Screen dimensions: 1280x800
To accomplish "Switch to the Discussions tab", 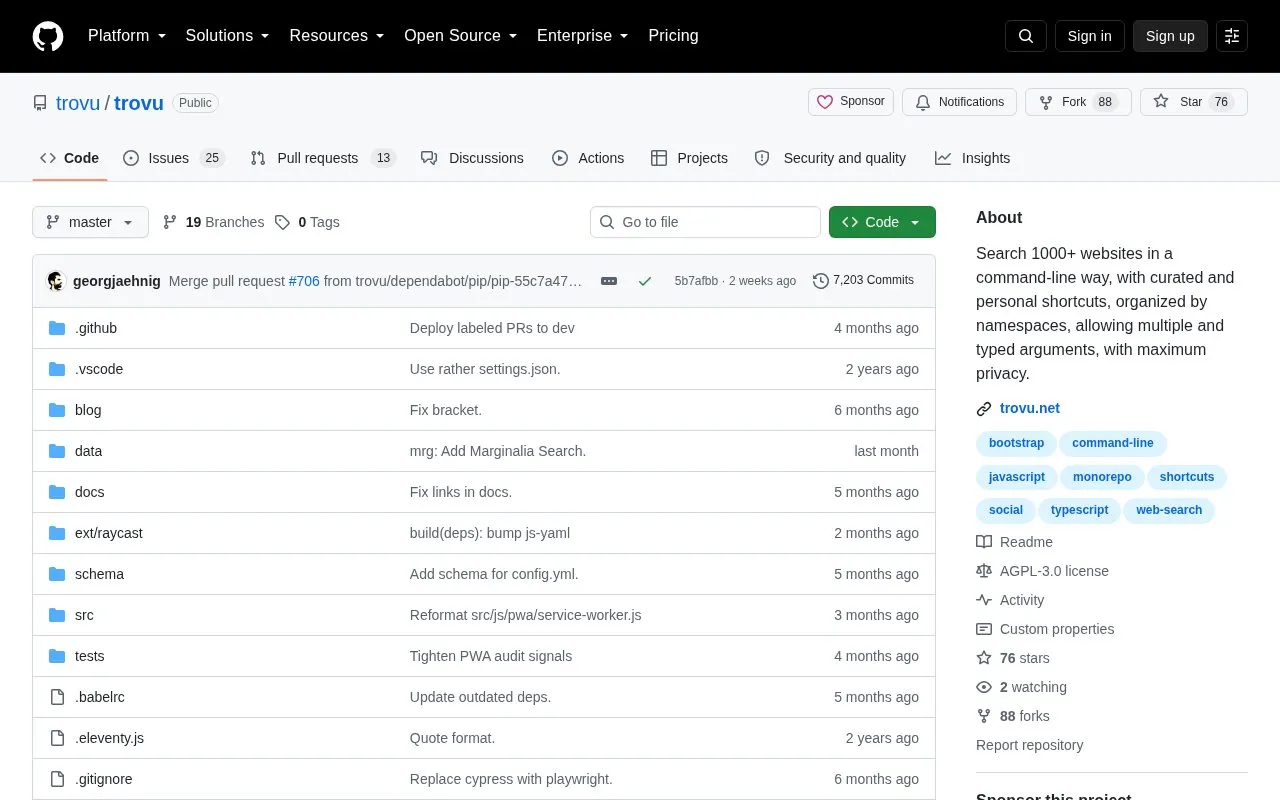I will tap(472, 158).
